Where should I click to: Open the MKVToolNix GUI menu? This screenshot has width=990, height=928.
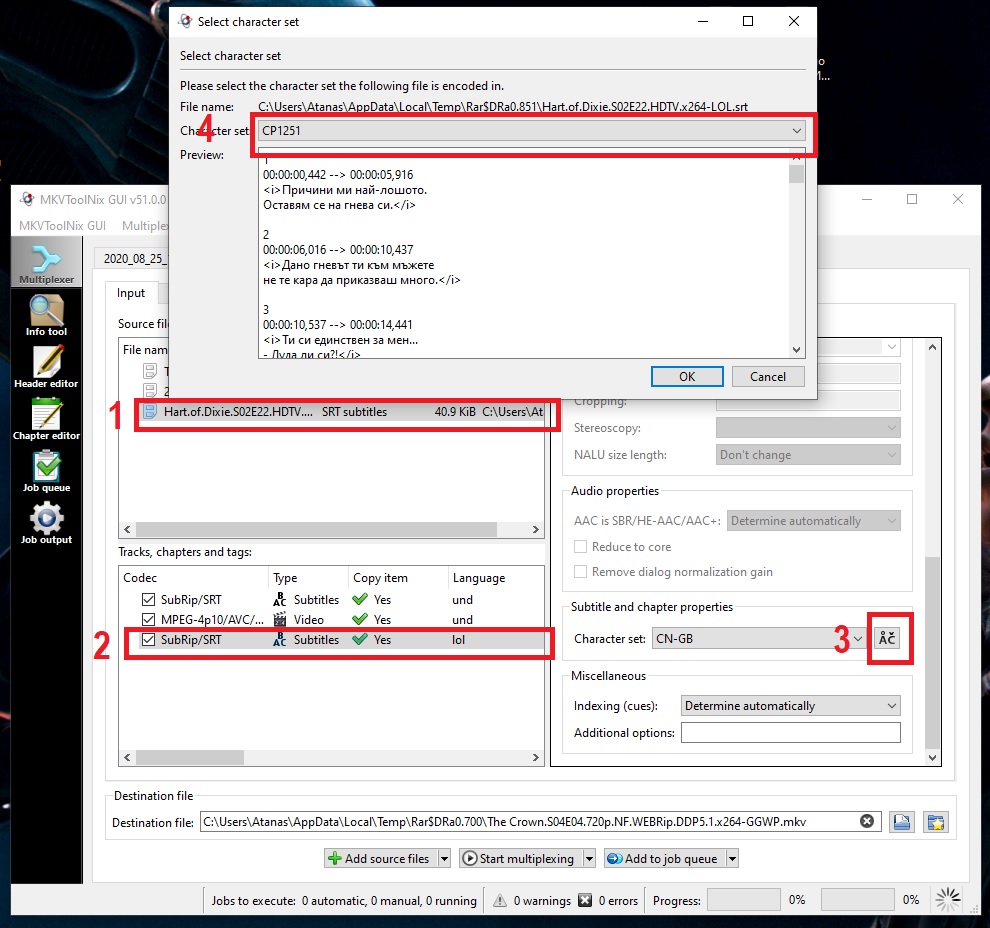click(x=62, y=226)
